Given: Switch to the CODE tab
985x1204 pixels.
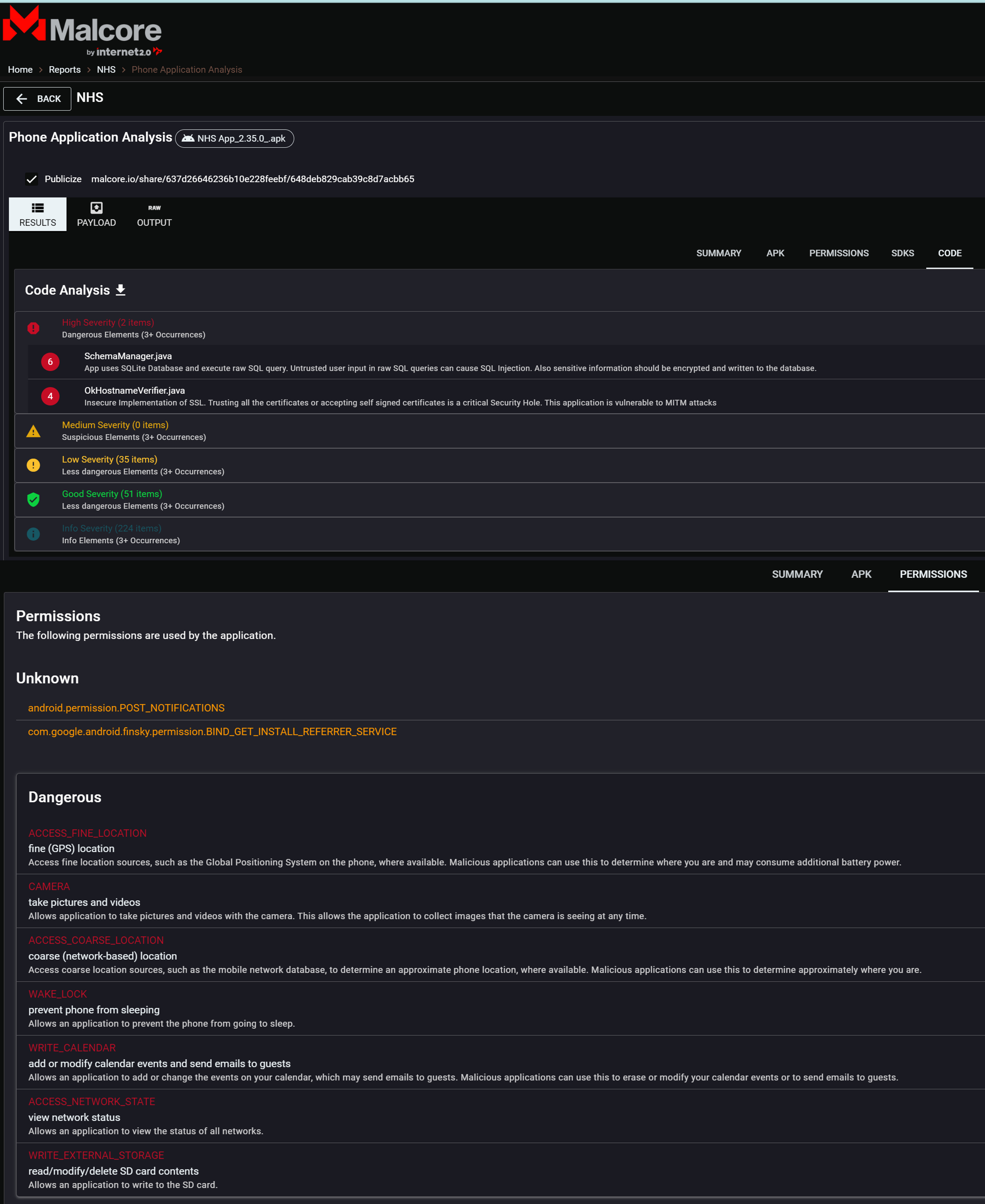Looking at the screenshot, I should coord(949,253).
